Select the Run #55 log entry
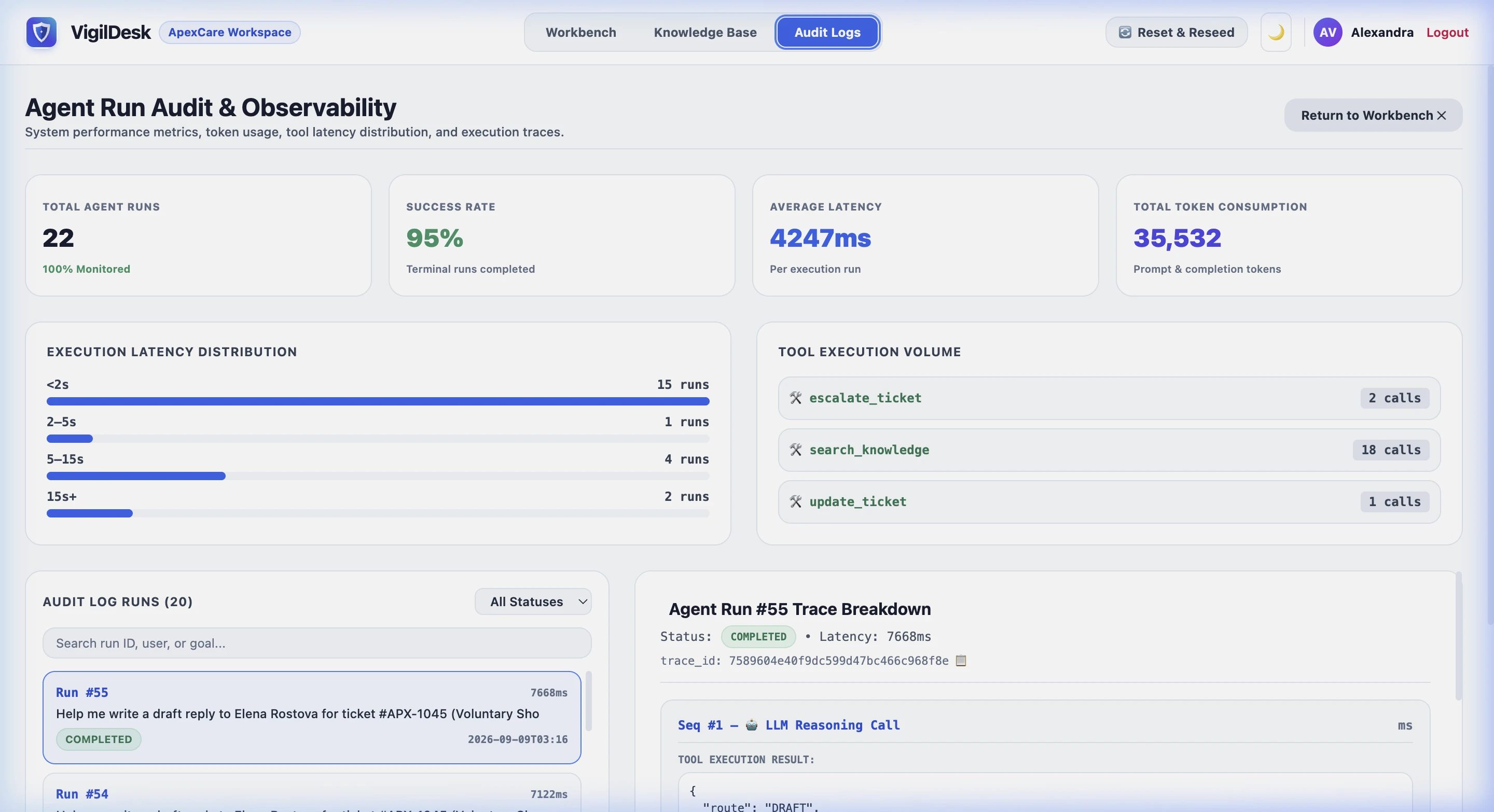 tap(312, 718)
